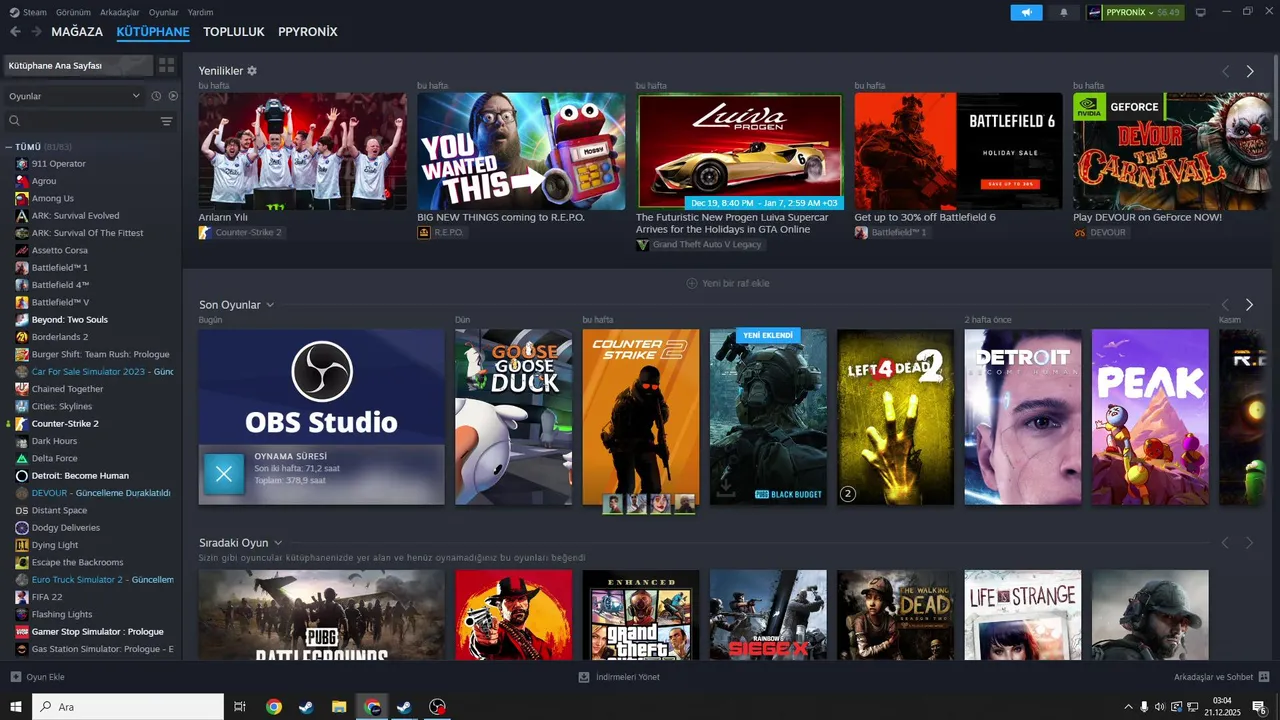This screenshot has width=1280, height=720.
Task: Open Red Dead Redemption 2 cover
Action: pos(513,614)
